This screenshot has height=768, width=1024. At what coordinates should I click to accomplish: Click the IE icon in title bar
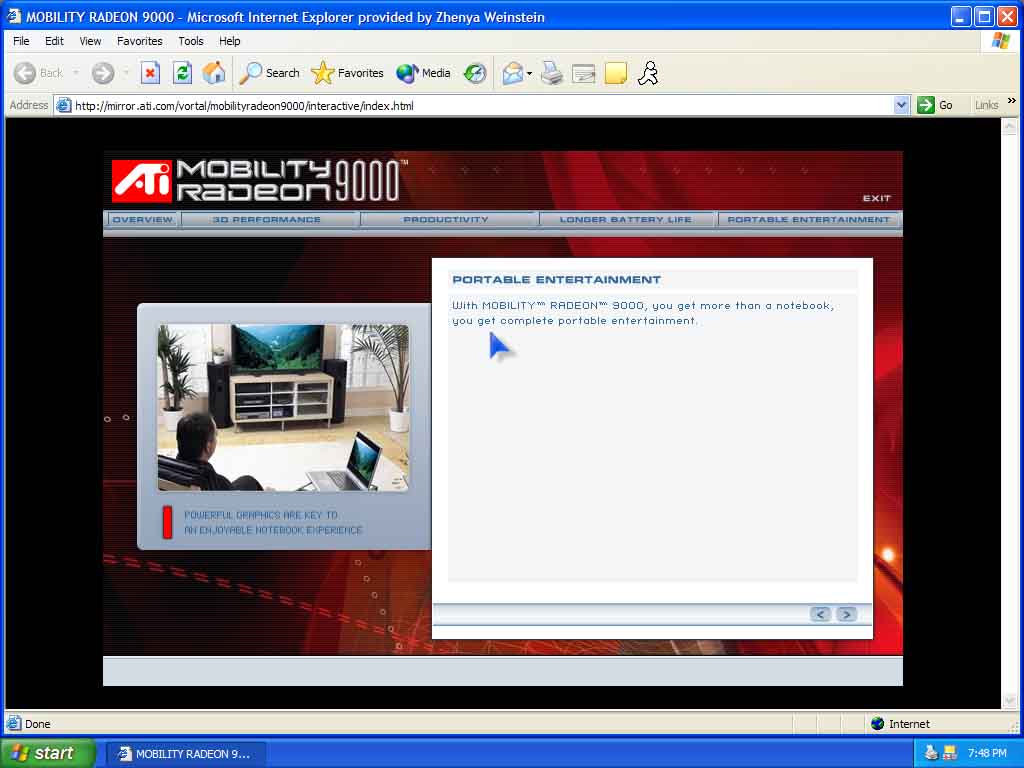14,16
